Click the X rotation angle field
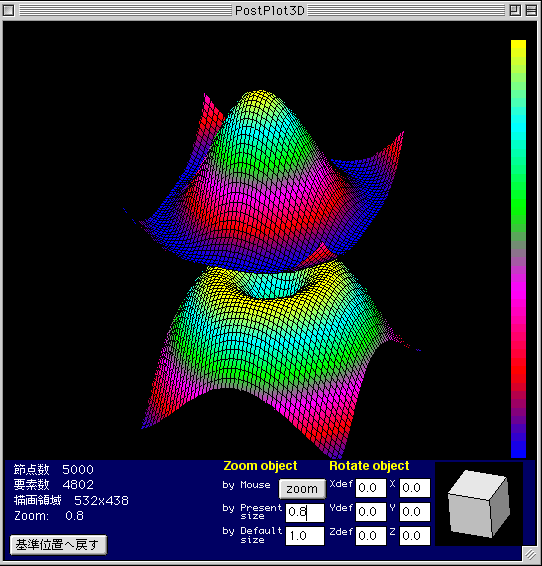 pyautogui.click(x=415, y=488)
